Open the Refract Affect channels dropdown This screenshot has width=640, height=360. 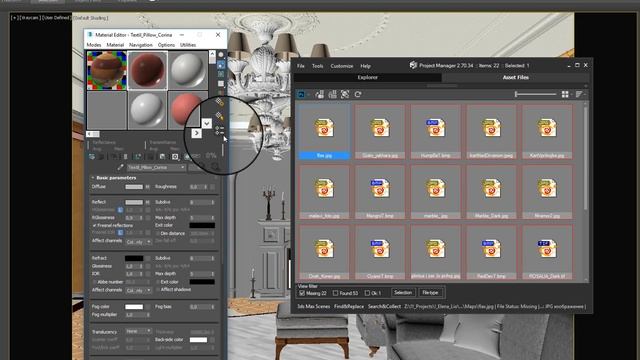(138, 290)
